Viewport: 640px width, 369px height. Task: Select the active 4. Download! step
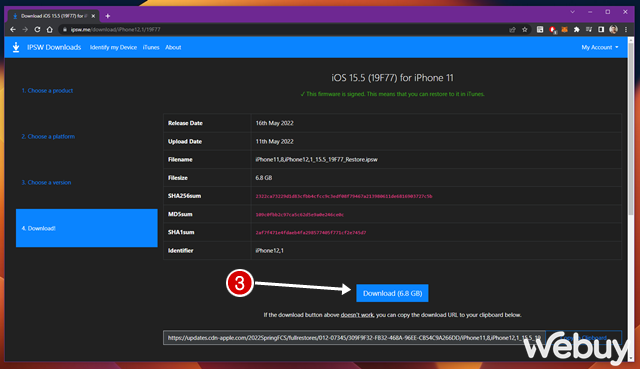(x=87, y=228)
